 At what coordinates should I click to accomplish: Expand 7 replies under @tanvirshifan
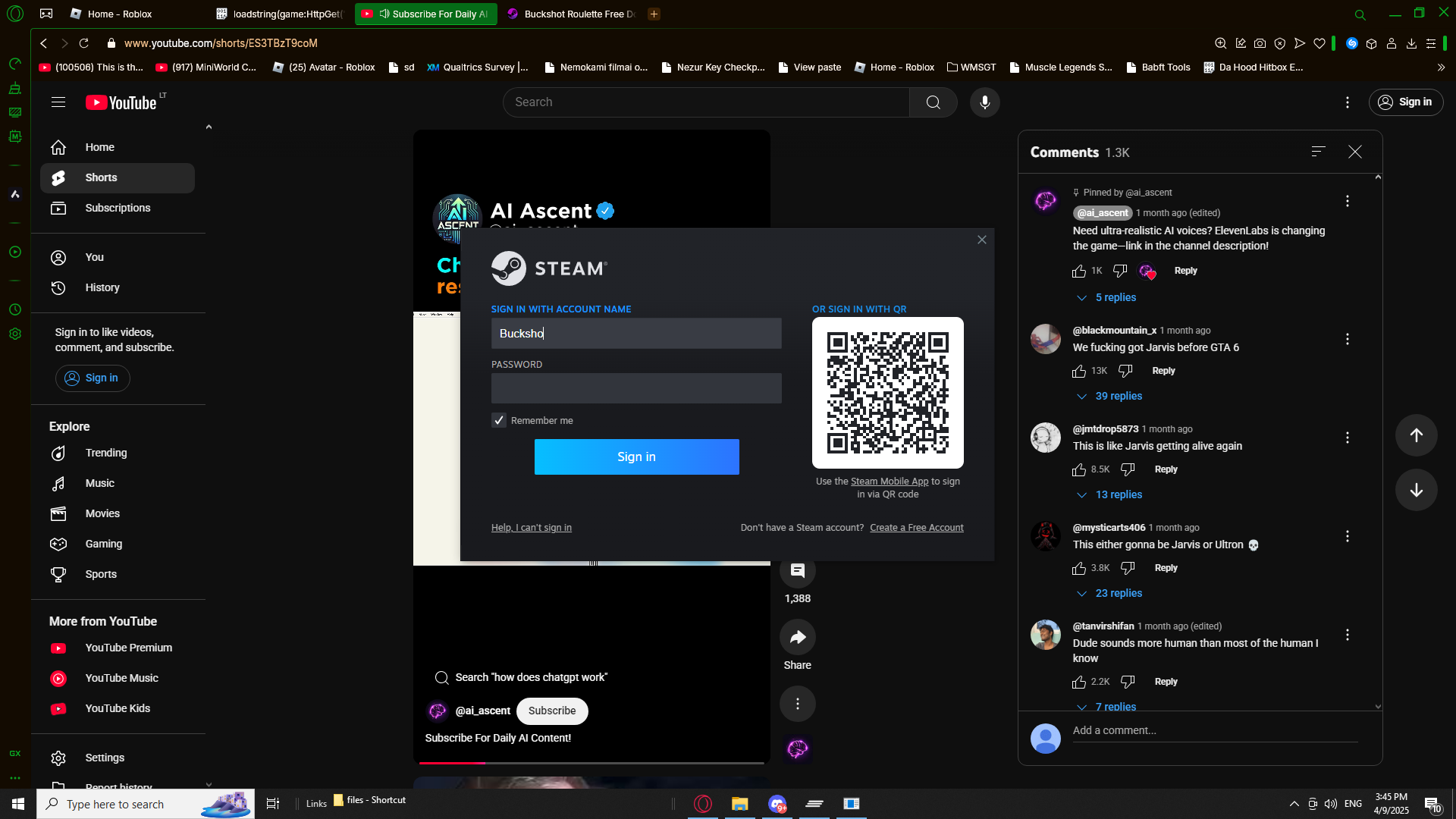1106,706
